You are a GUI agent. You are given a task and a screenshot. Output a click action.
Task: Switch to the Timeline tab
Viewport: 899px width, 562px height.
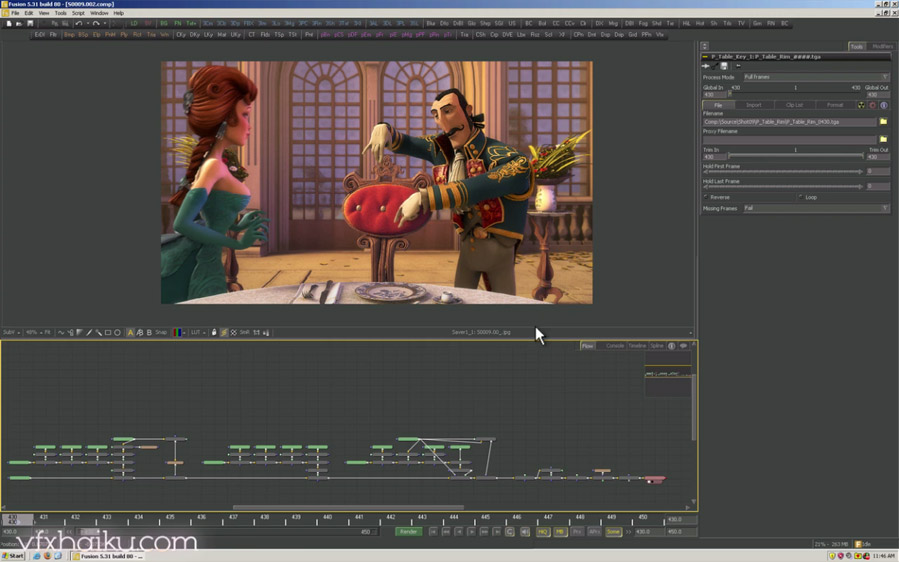[637, 346]
